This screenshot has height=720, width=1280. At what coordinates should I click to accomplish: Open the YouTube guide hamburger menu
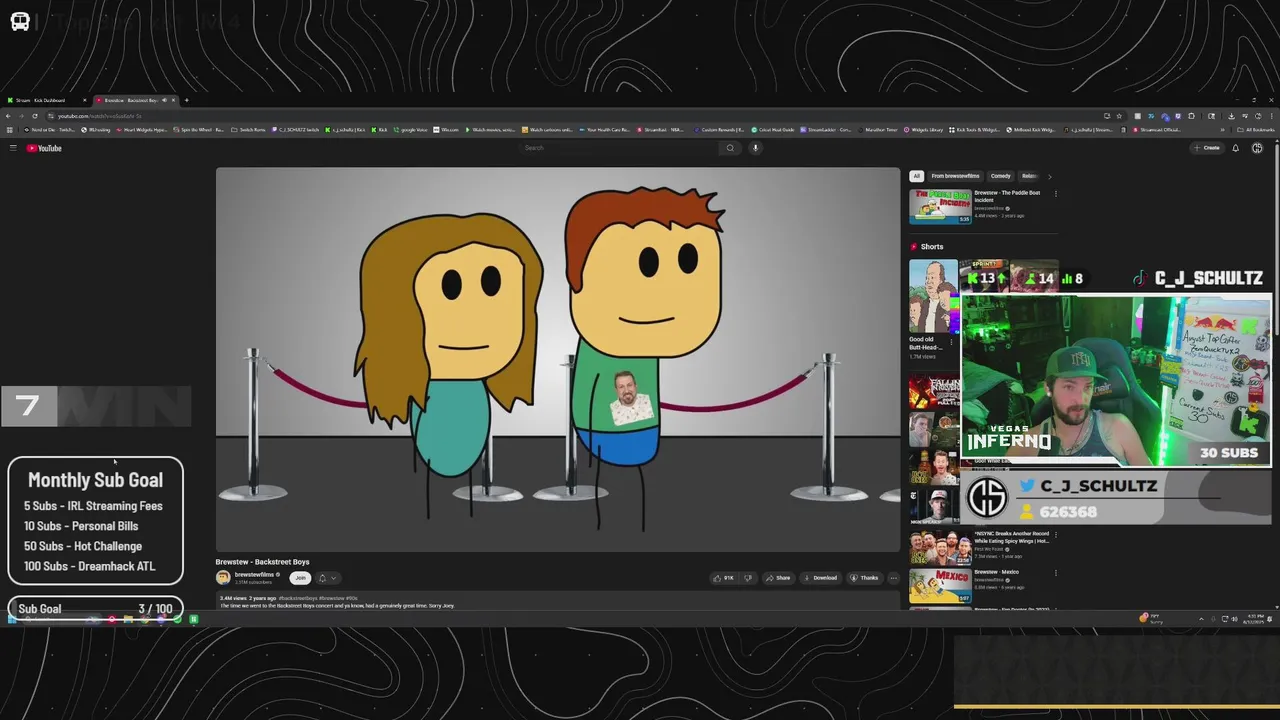click(13, 148)
